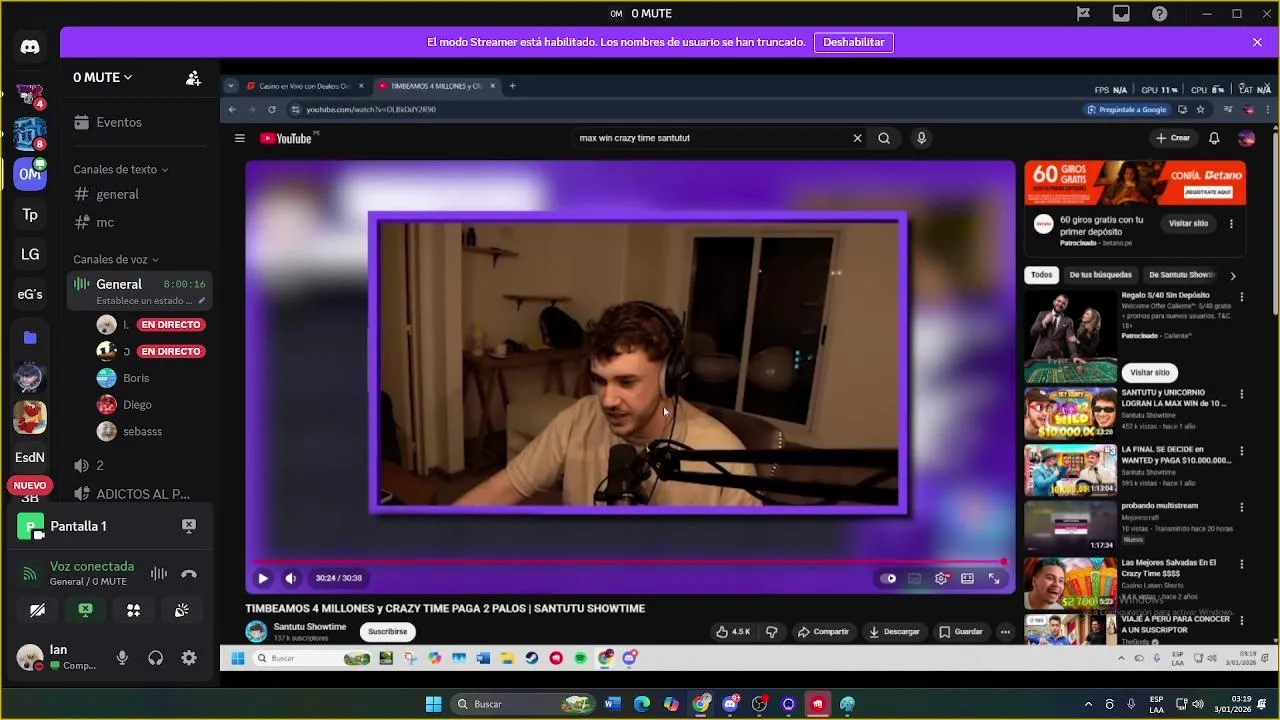Toggle YouTube autoplay switch in shared screen
Image resolution: width=1280 pixels, height=720 pixels.
pyautogui.click(x=888, y=578)
